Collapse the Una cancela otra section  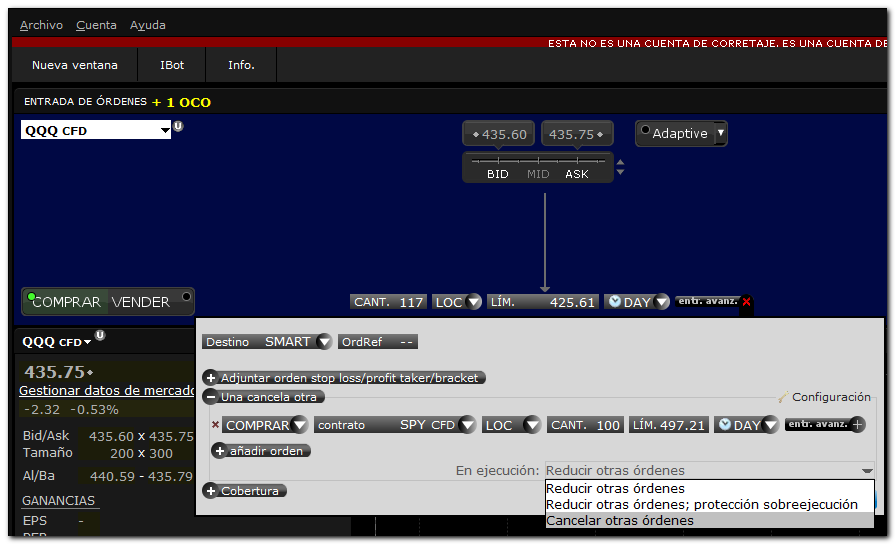210,397
